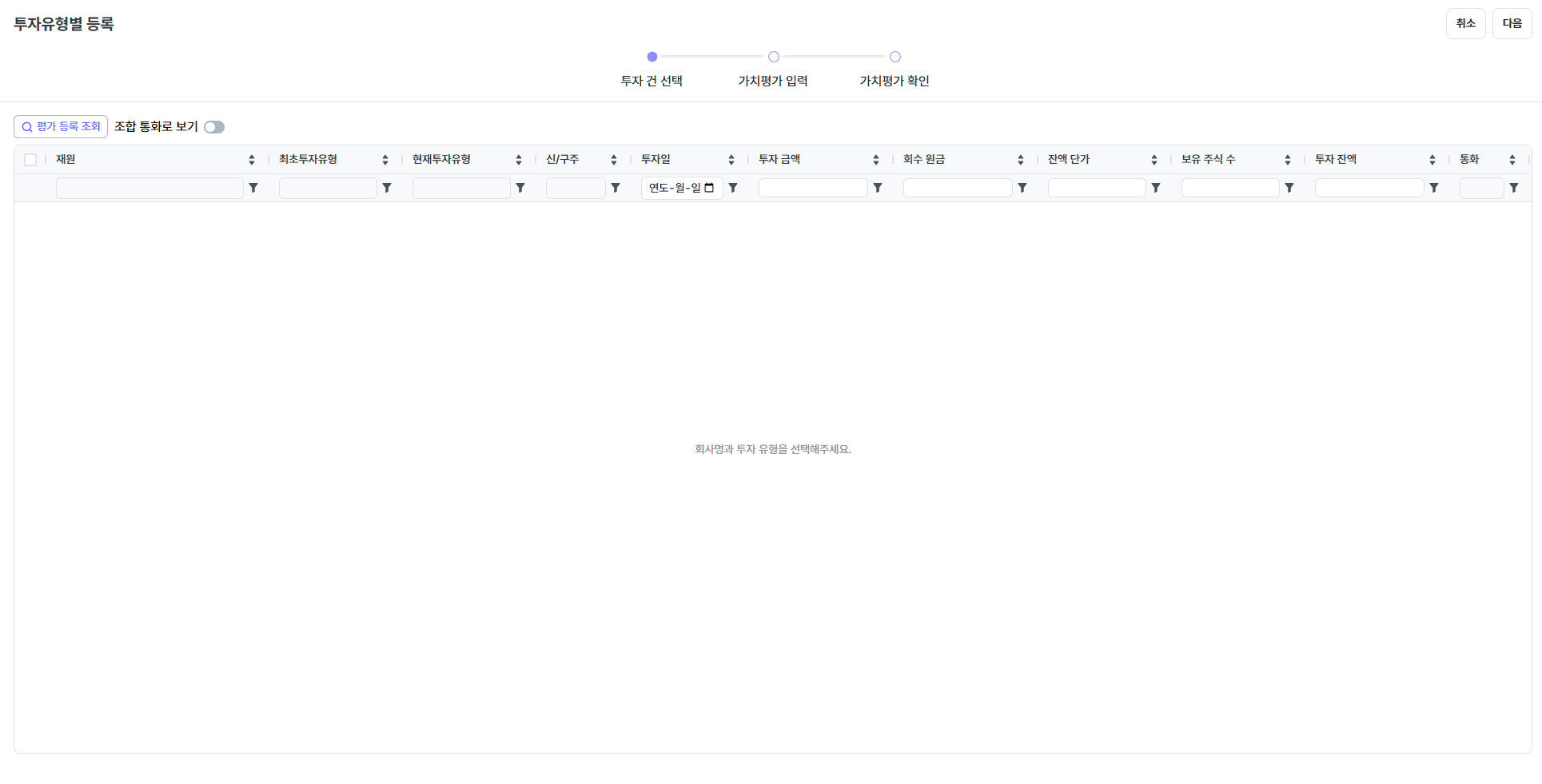Click the filter icon for 회수 원금 column
1542x784 pixels.
coord(1022,188)
